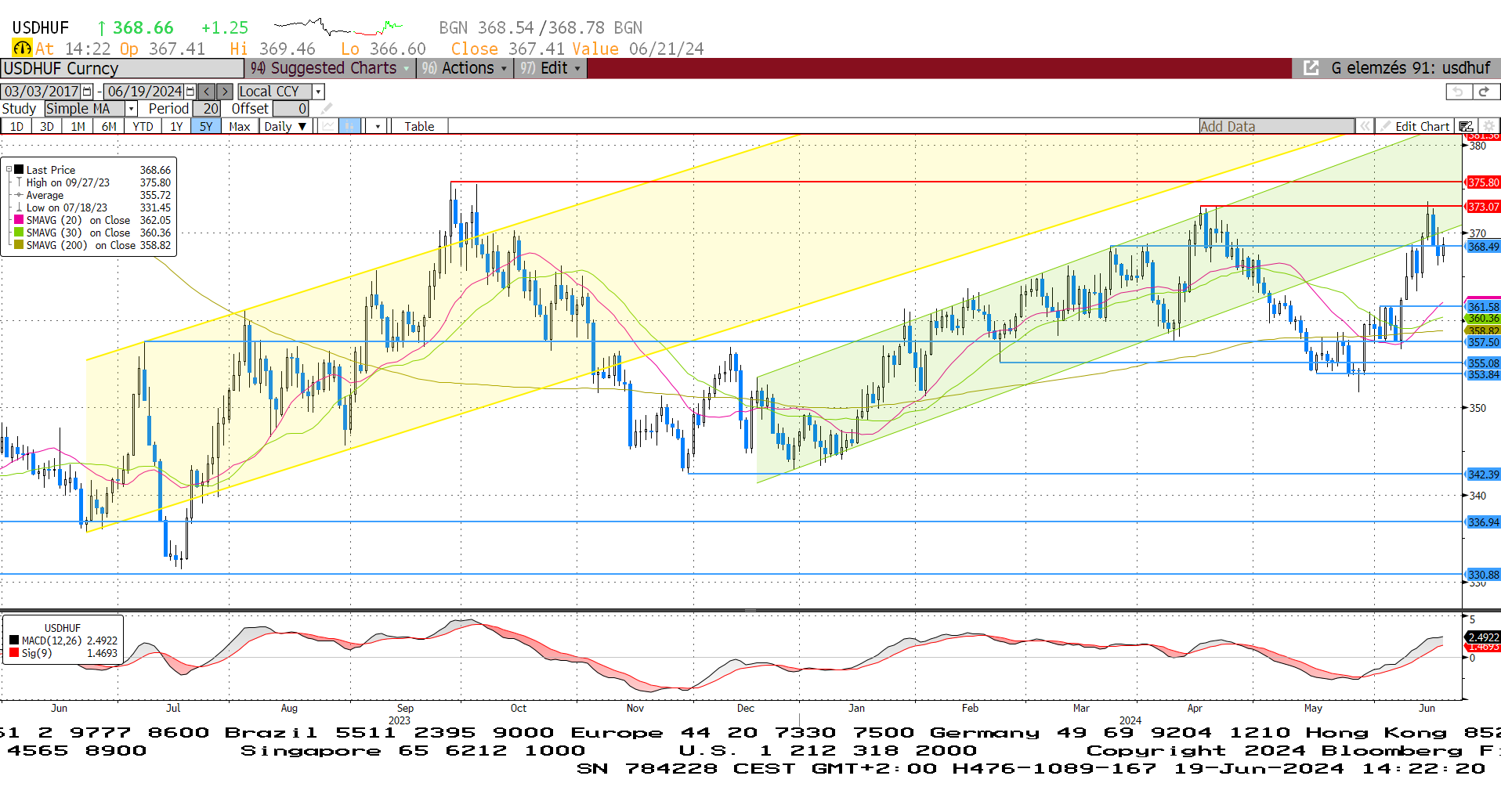The height and width of the screenshot is (812, 1501).
Task: Click the end date field 06/19/2024
Action: coord(144,92)
